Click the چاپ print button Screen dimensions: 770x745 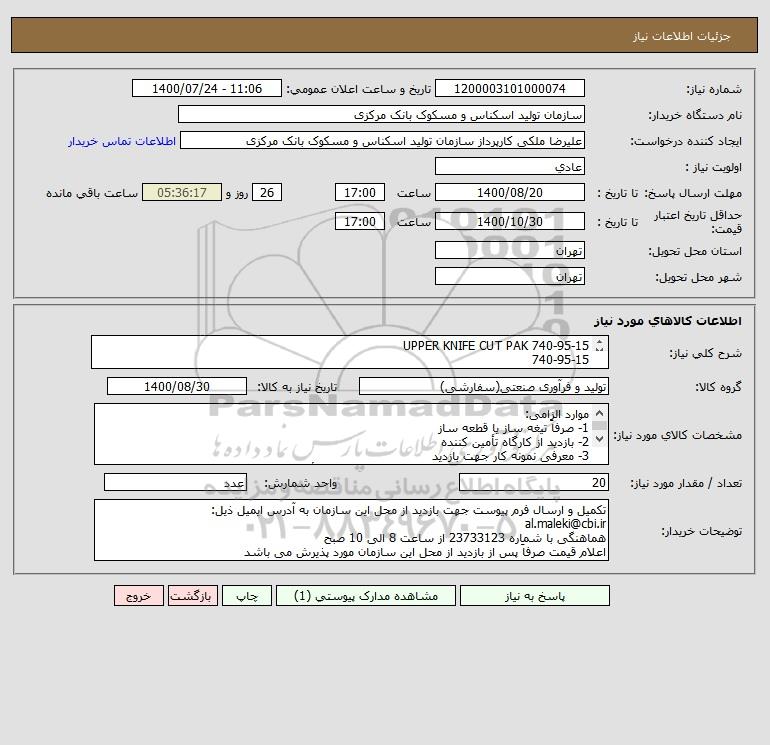point(247,596)
